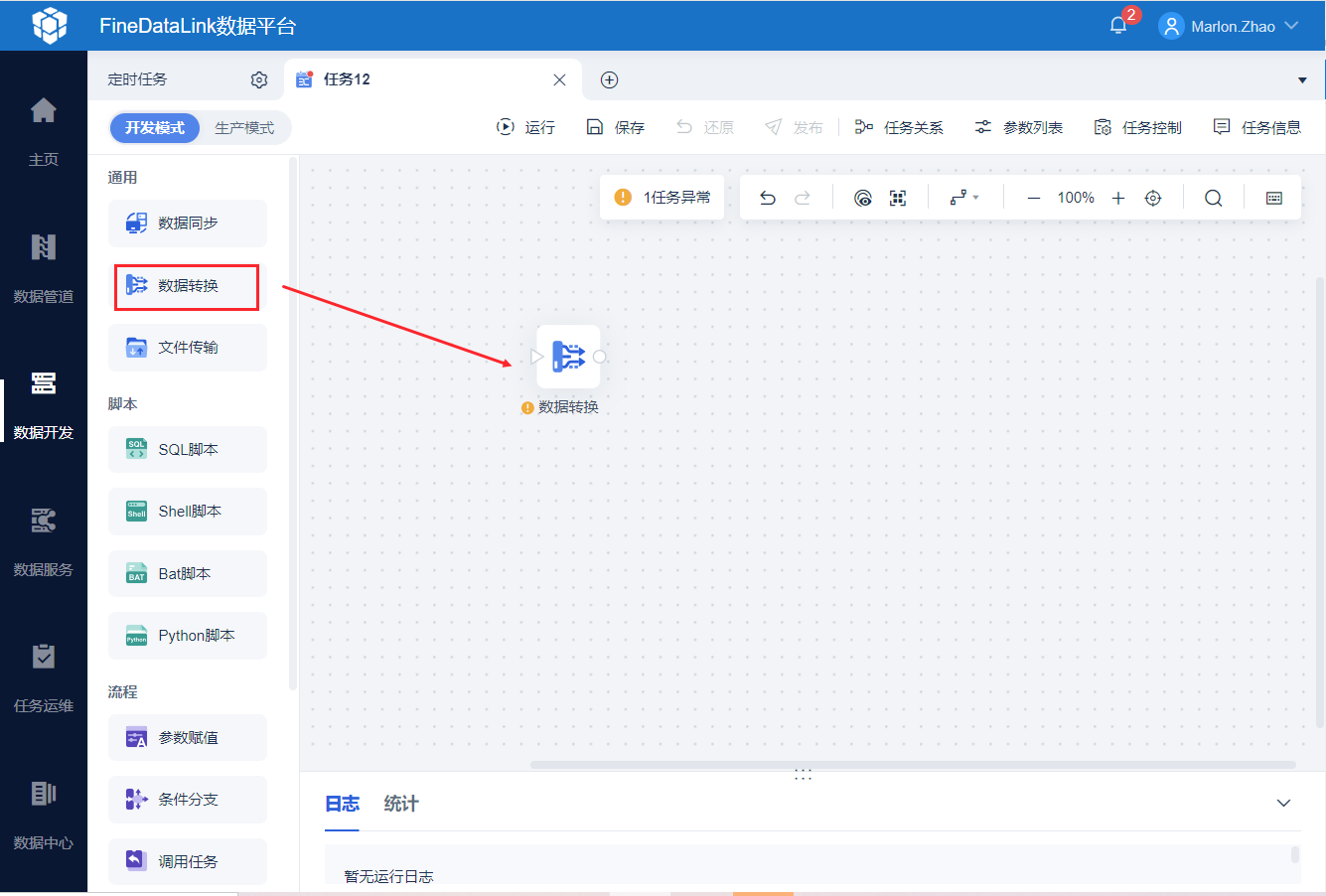Click the 数据转换 node output port circle
1326x896 pixels.
point(600,357)
